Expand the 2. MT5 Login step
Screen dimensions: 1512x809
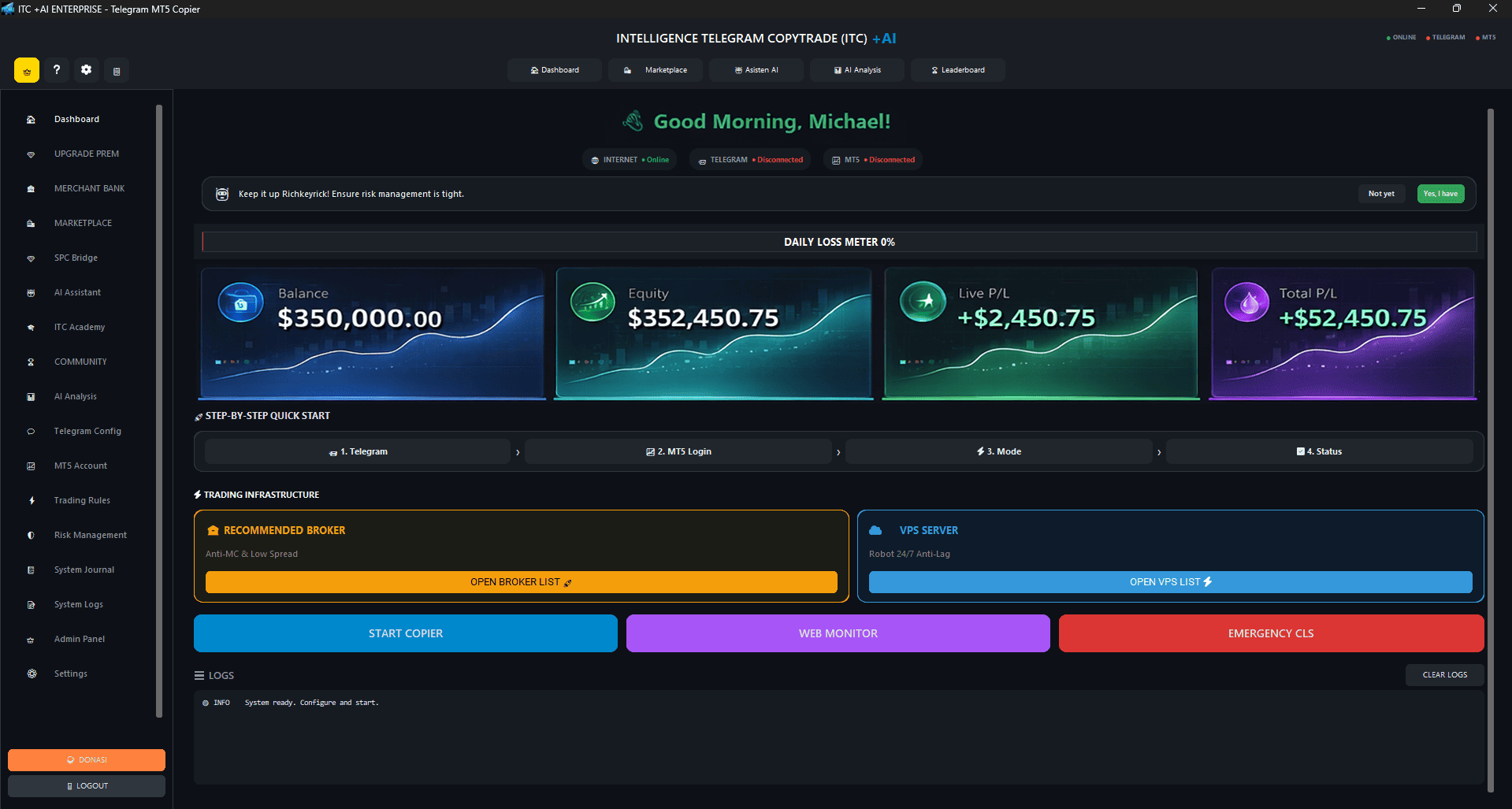[x=679, y=451]
